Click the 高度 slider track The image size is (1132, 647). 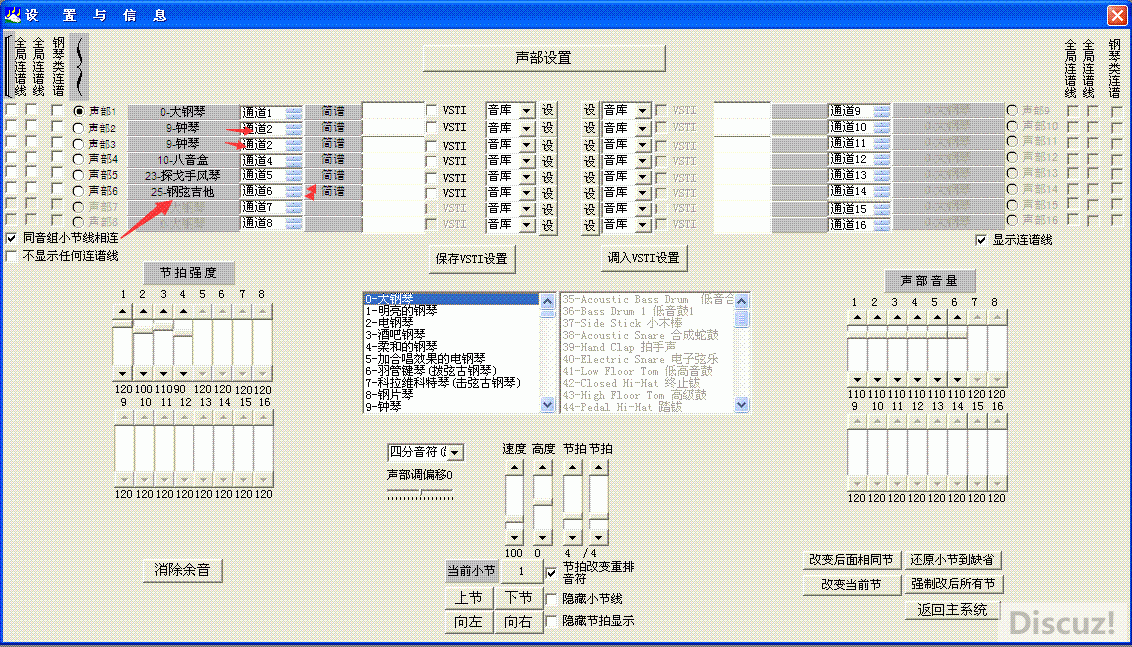[543, 502]
